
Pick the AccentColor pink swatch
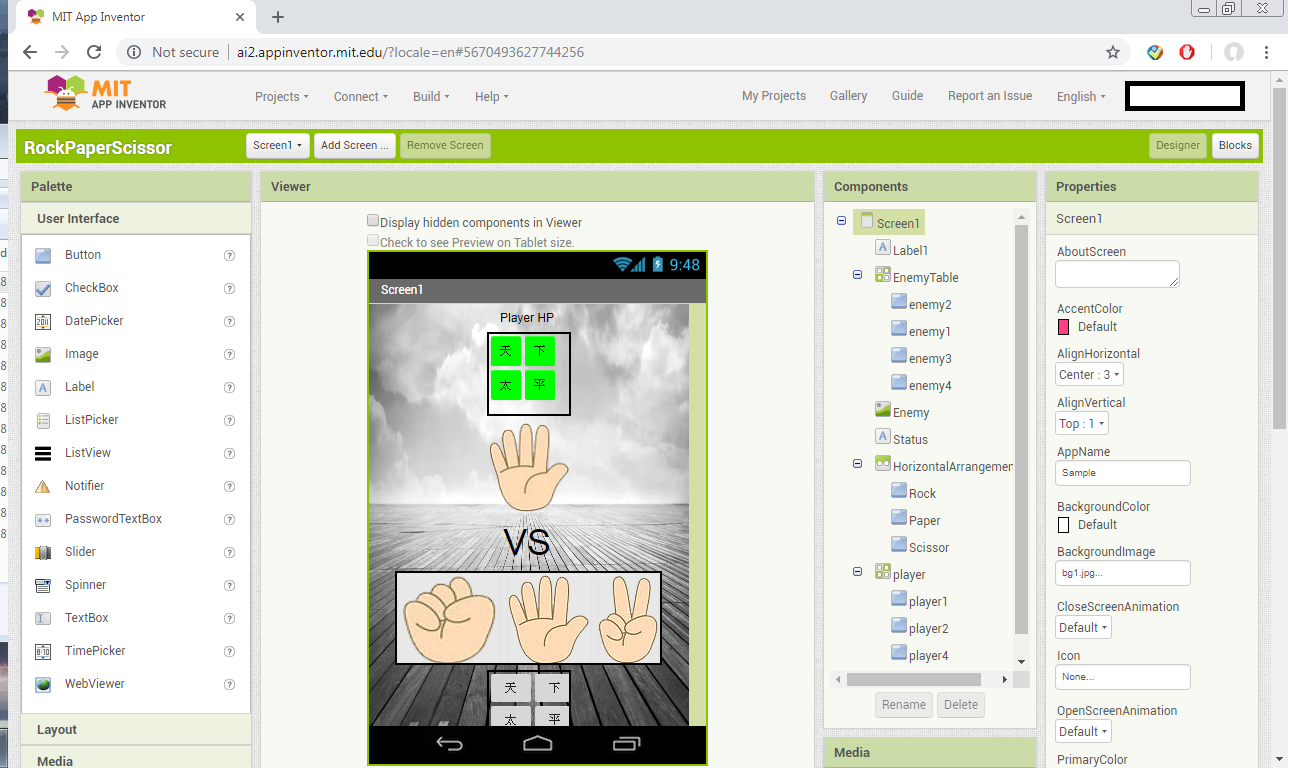(x=1063, y=327)
